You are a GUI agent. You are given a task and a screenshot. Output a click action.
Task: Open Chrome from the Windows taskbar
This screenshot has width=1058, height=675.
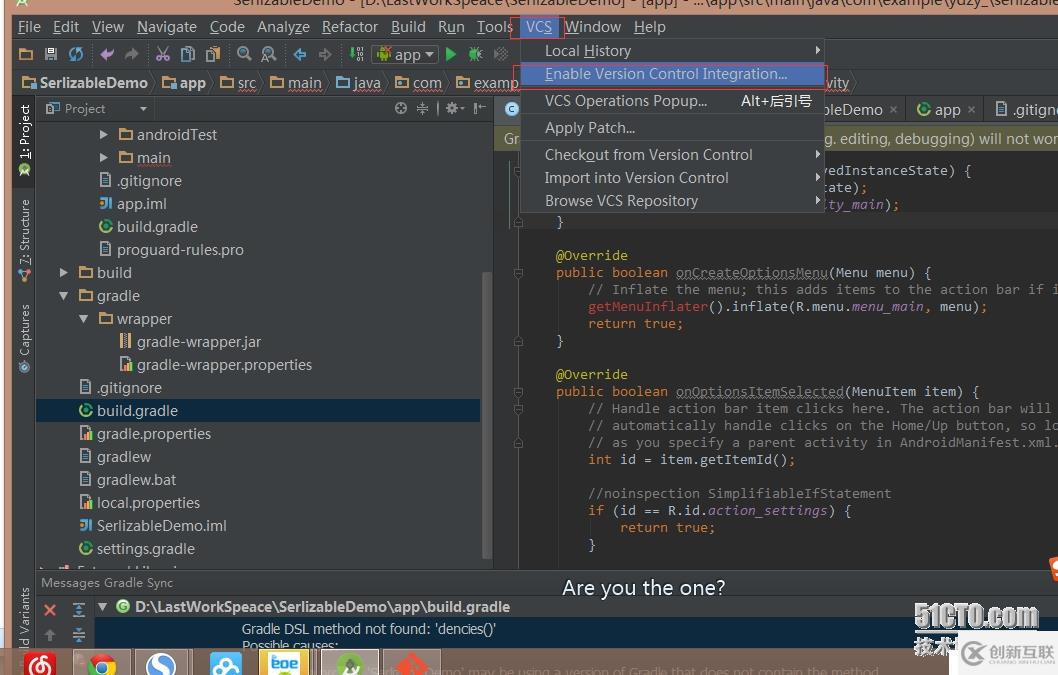(101, 664)
